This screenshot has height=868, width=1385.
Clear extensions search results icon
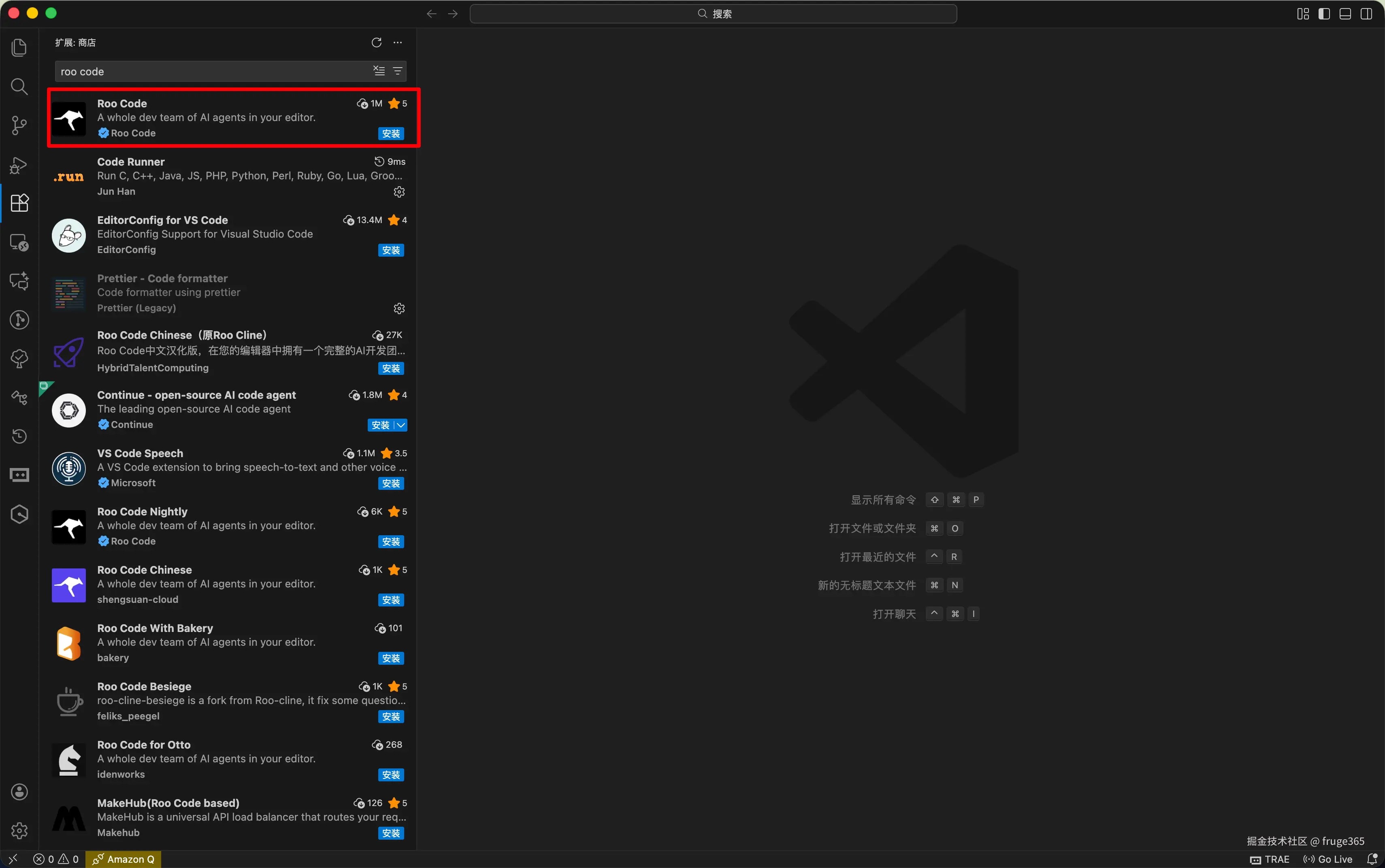click(379, 70)
